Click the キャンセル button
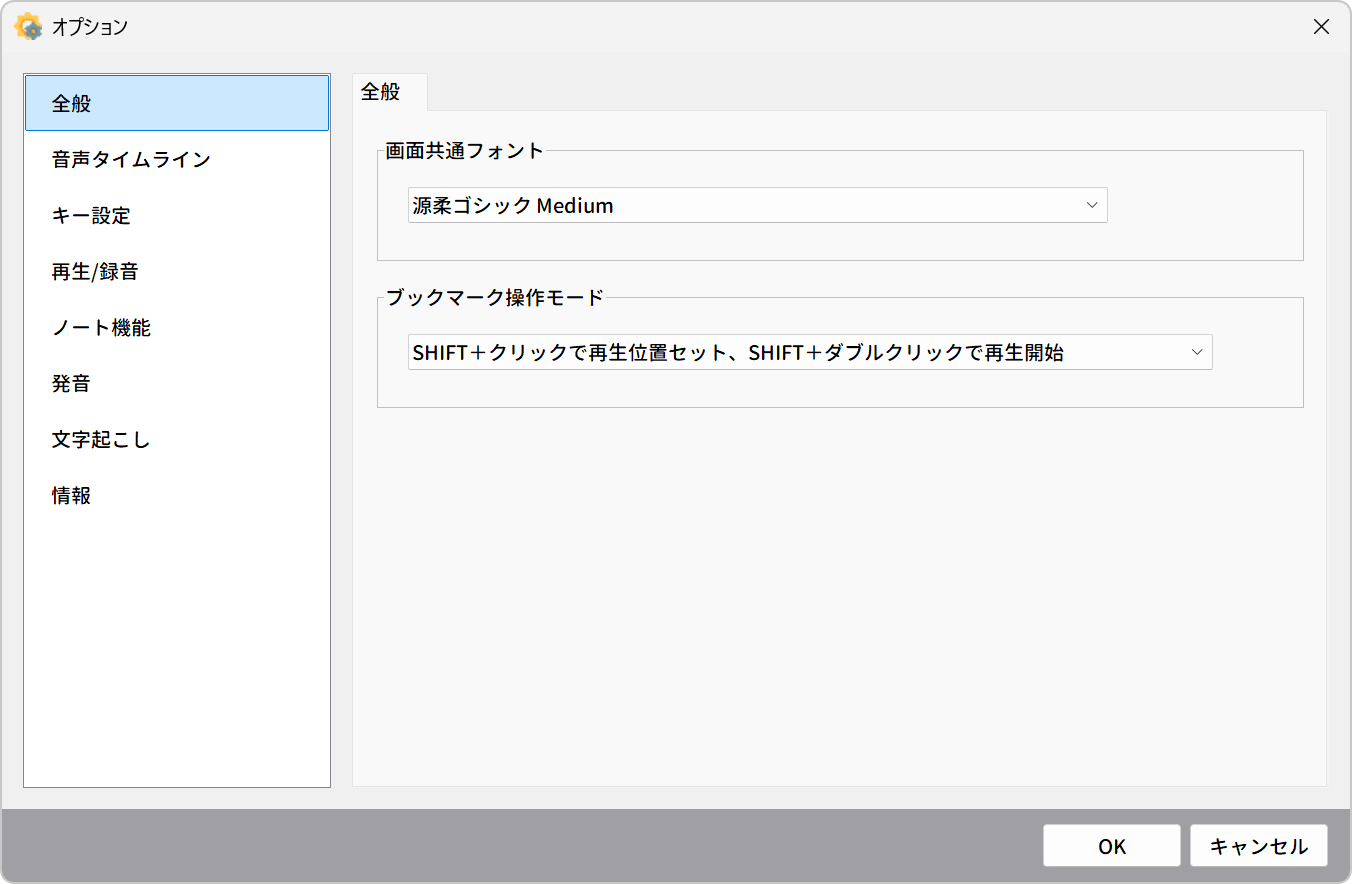The height and width of the screenshot is (884, 1352). 1259,846
